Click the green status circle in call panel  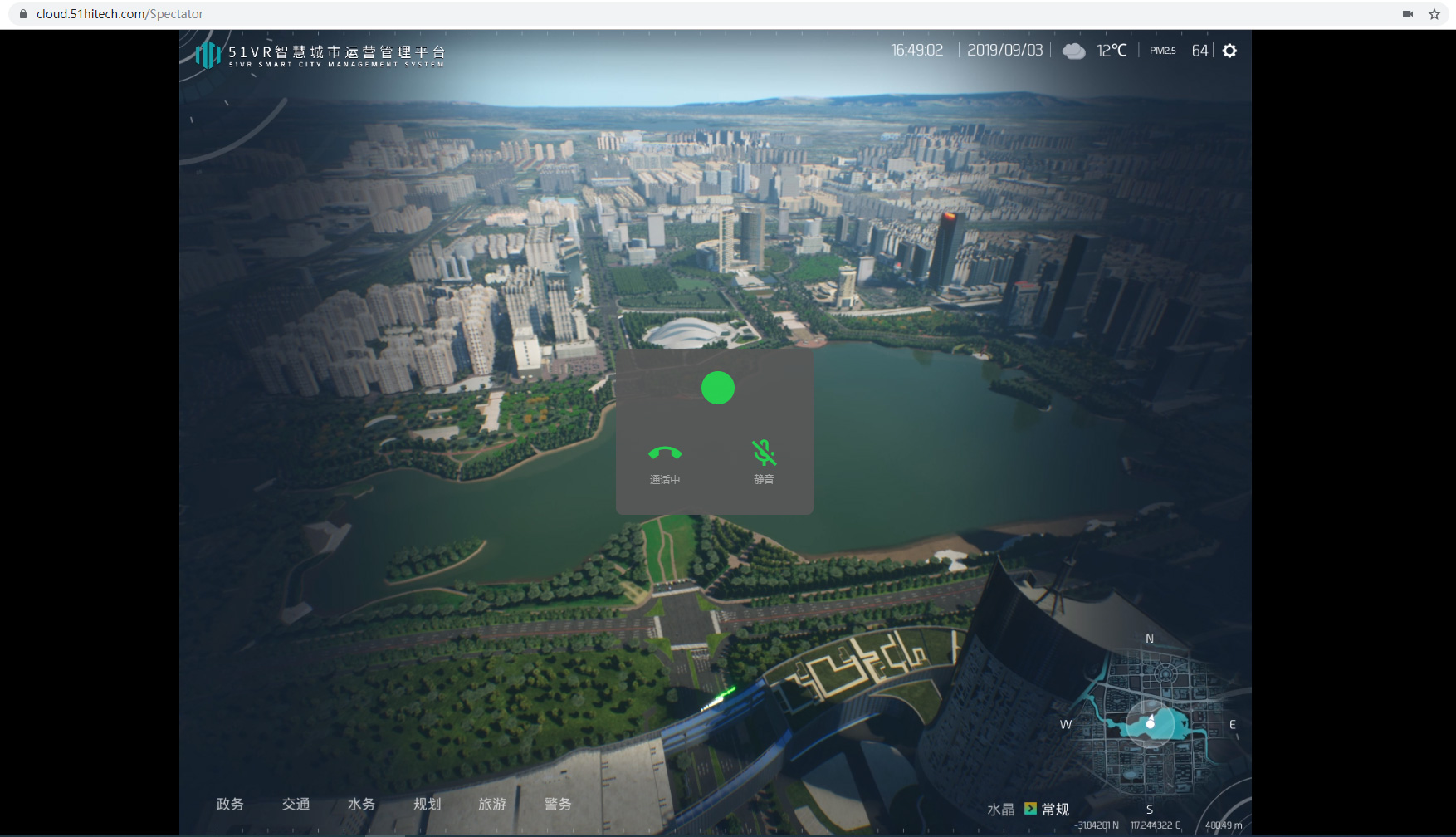pos(718,388)
